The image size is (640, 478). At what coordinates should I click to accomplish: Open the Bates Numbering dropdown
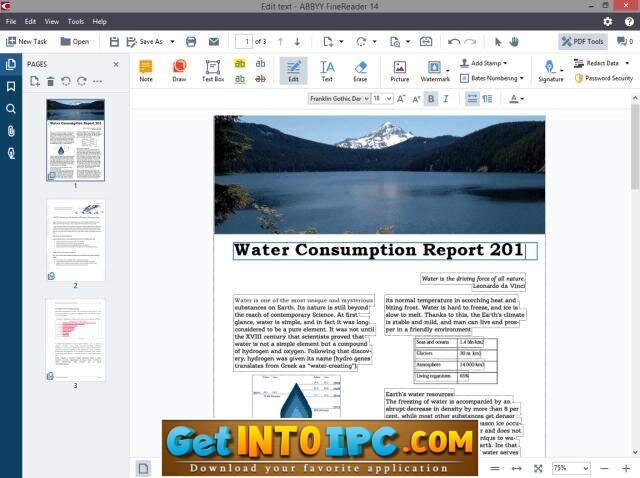[492, 78]
